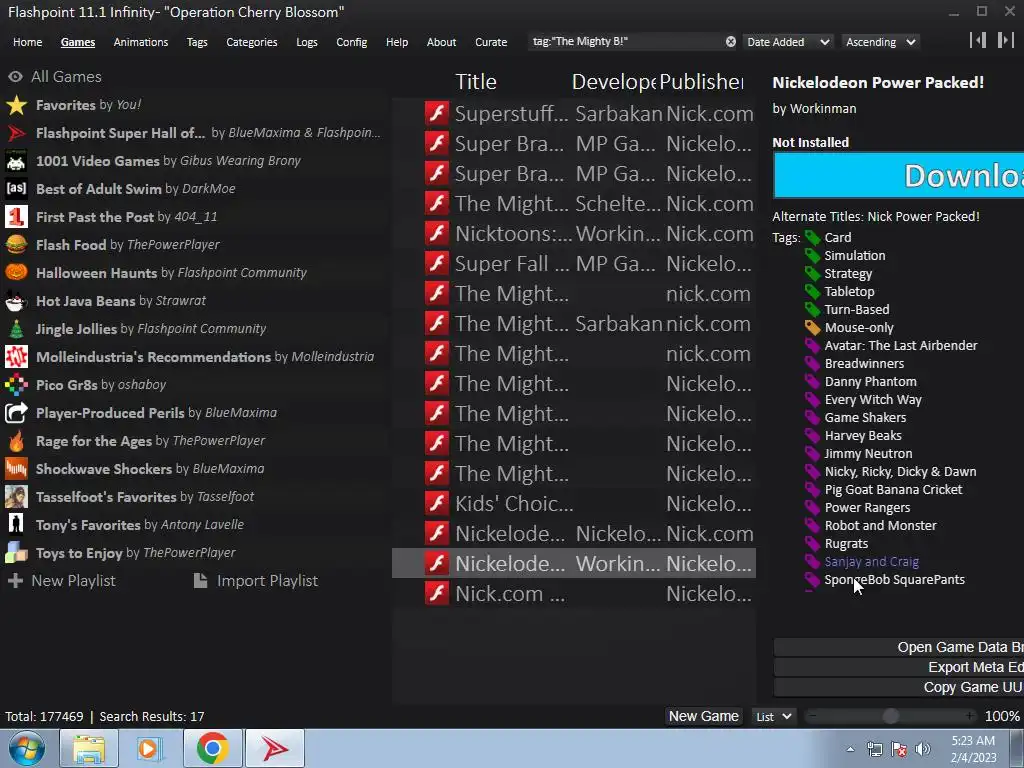Open Molleindustria's Recommendations playlist icon
The image size is (1024, 768).
click(16, 357)
